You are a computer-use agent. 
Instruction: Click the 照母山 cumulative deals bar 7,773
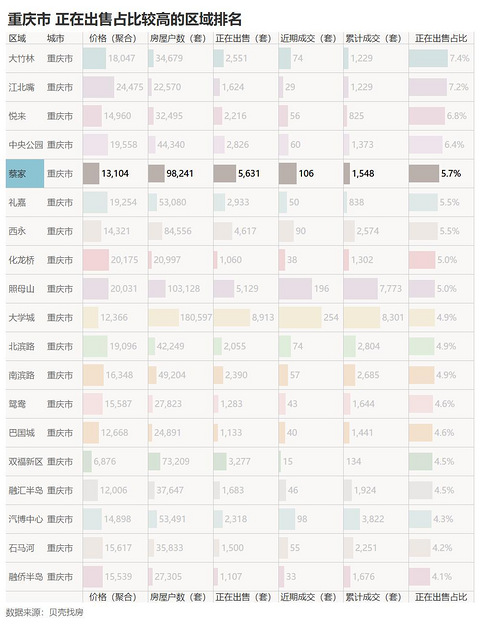[361, 289]
